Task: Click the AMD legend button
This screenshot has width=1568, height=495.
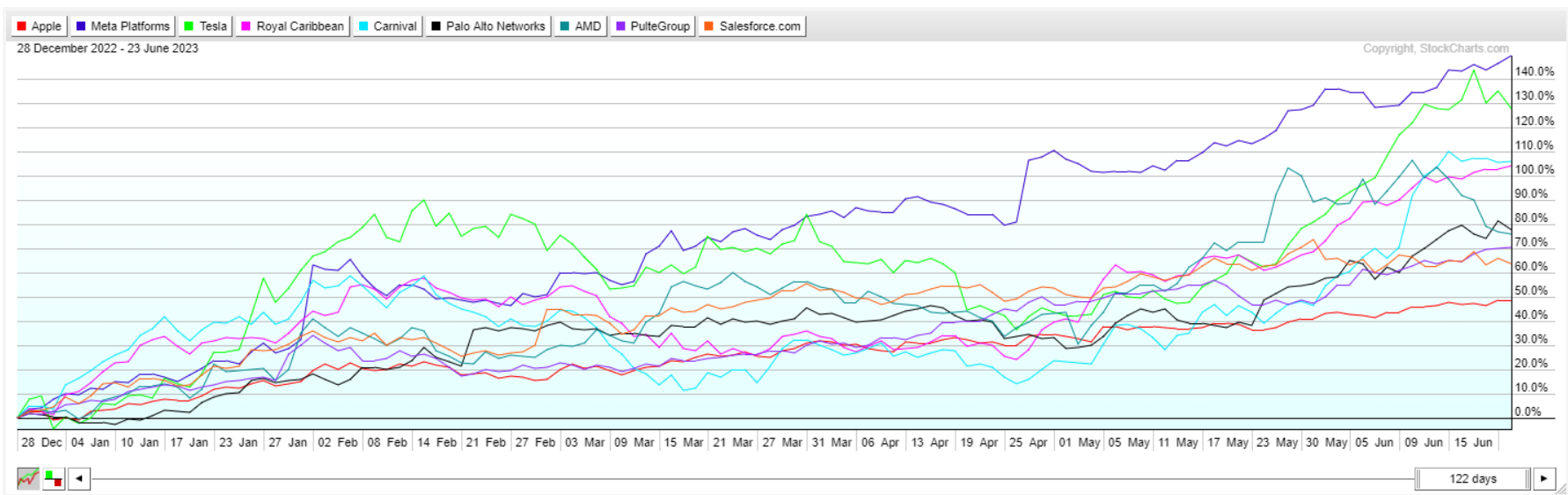Action: point(581,26)
